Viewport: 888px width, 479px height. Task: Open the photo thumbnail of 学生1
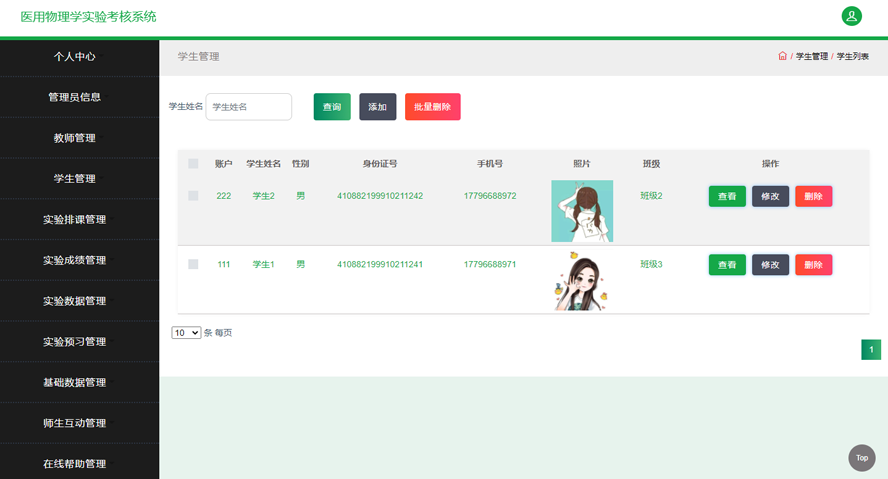click(x=582, y=281)
